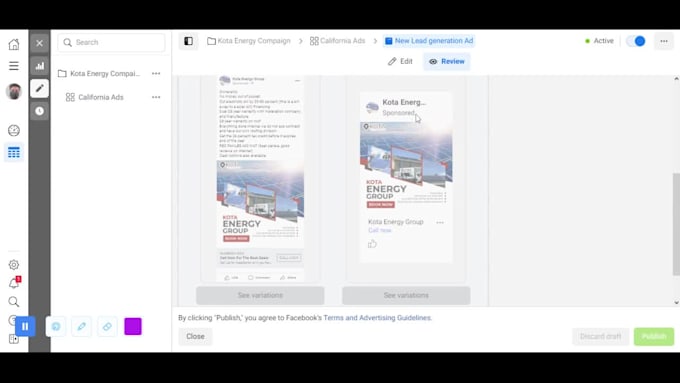Click the scroll up arrow
The height and width of the screenshot is (383, 680).
tap(676, 79)
